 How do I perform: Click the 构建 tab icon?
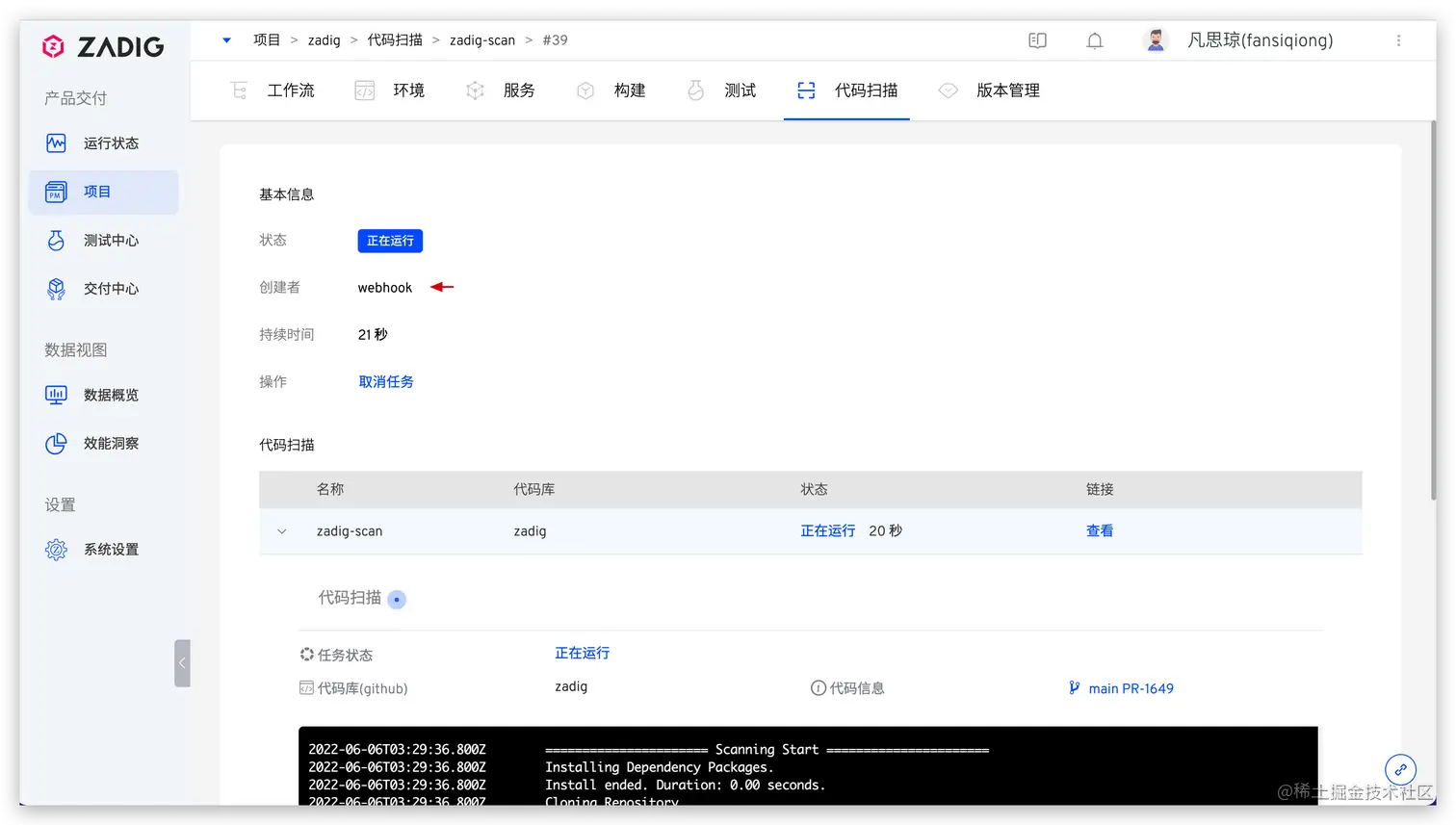click(585, 90)
